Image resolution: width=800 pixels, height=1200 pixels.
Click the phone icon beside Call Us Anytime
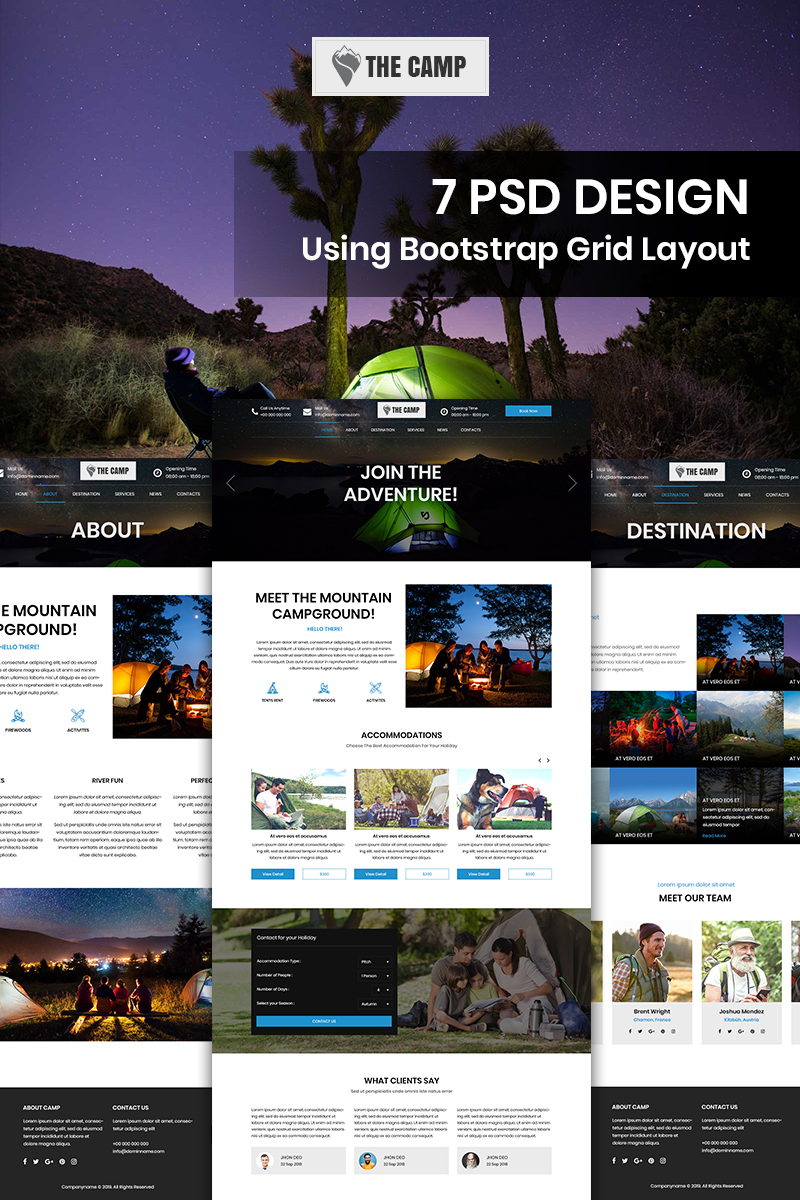(x=254, y=411)
